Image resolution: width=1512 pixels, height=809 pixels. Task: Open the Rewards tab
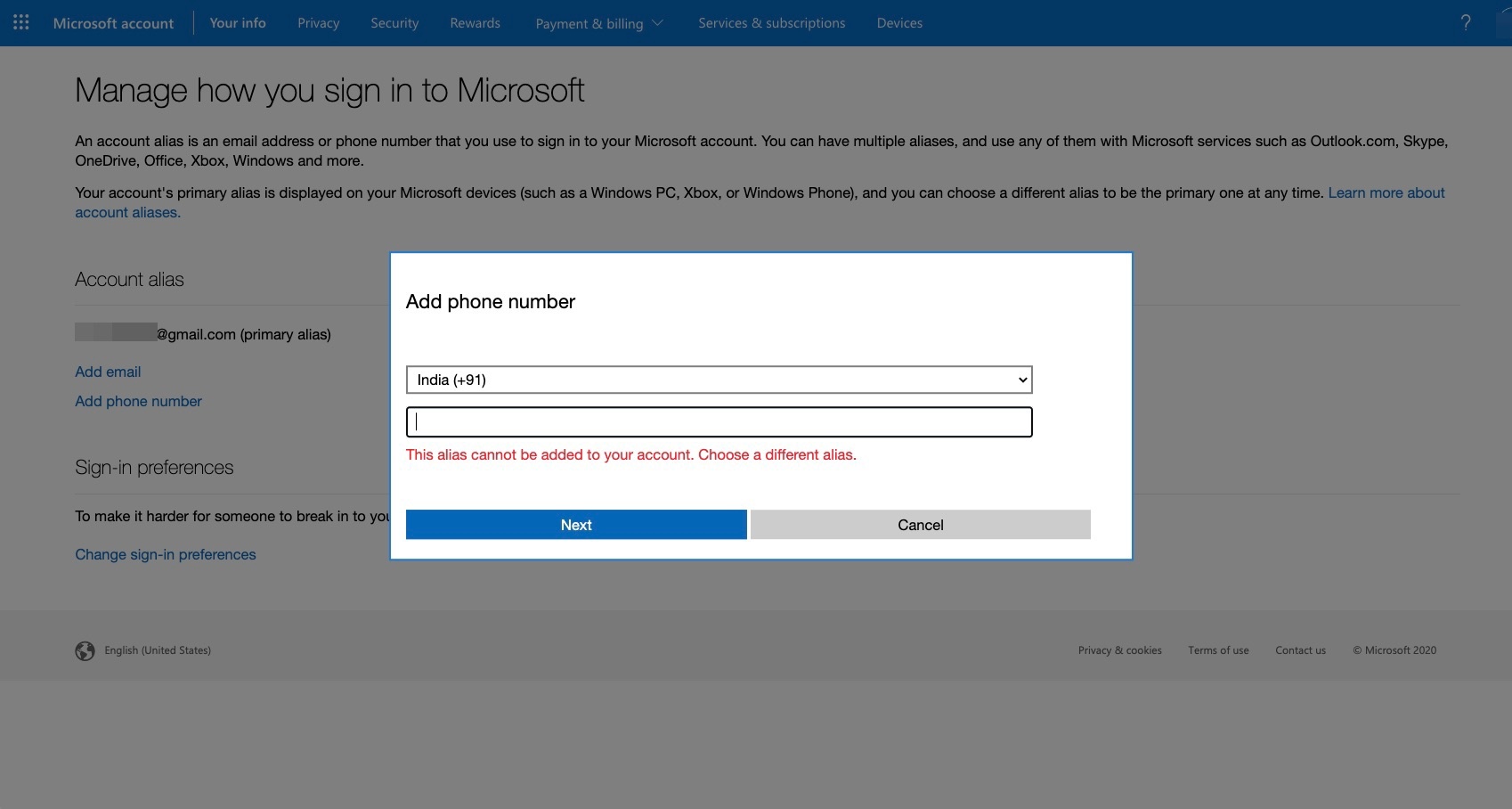475,23
